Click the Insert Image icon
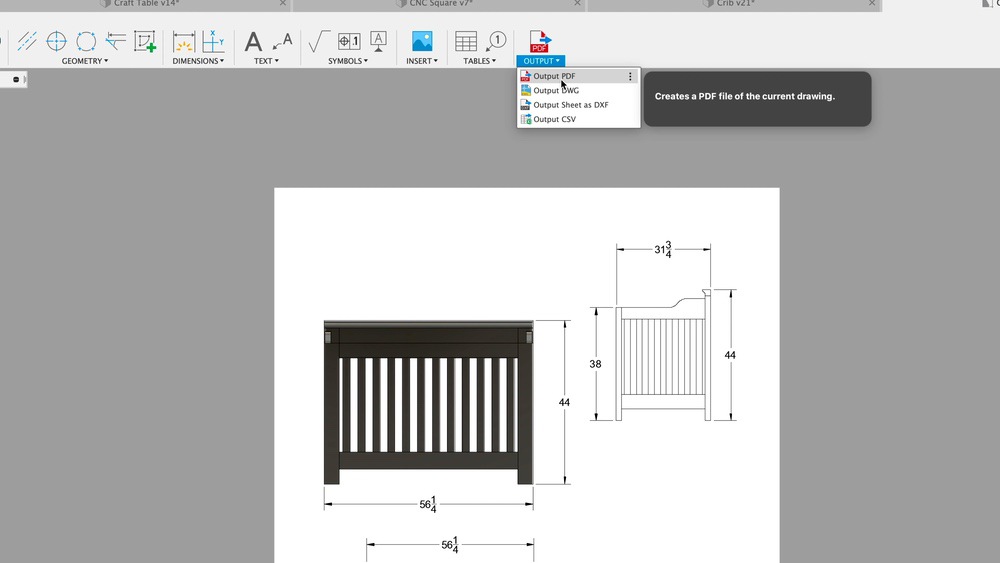 tap(422, 41)
